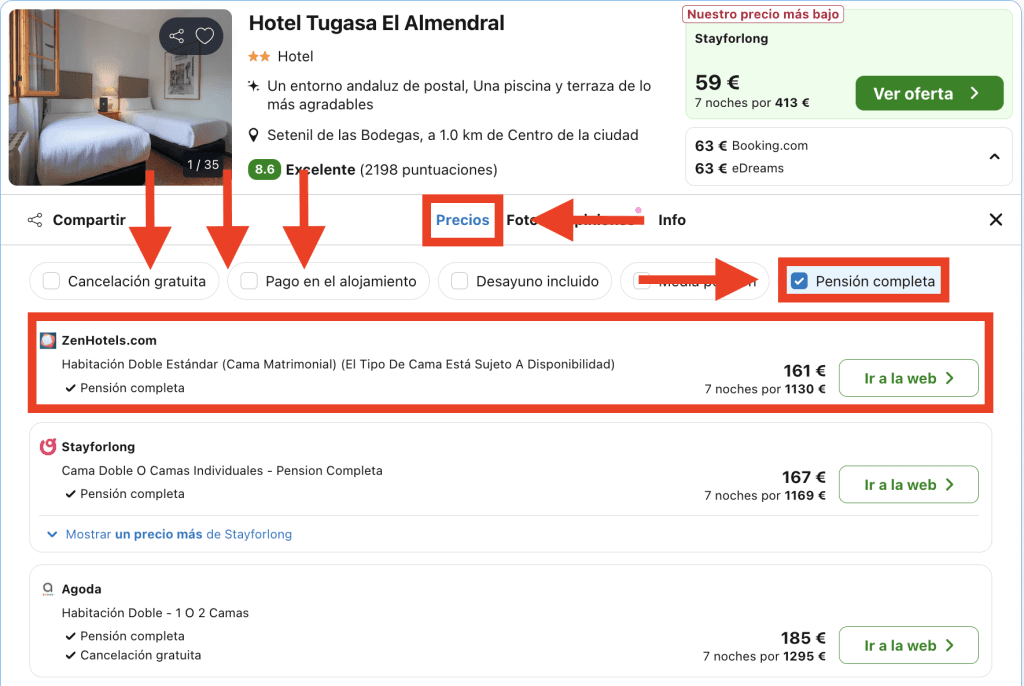Viewport: 1024px width, 686px height.
Task: Click the location pin icon
Action: (255, 135)
